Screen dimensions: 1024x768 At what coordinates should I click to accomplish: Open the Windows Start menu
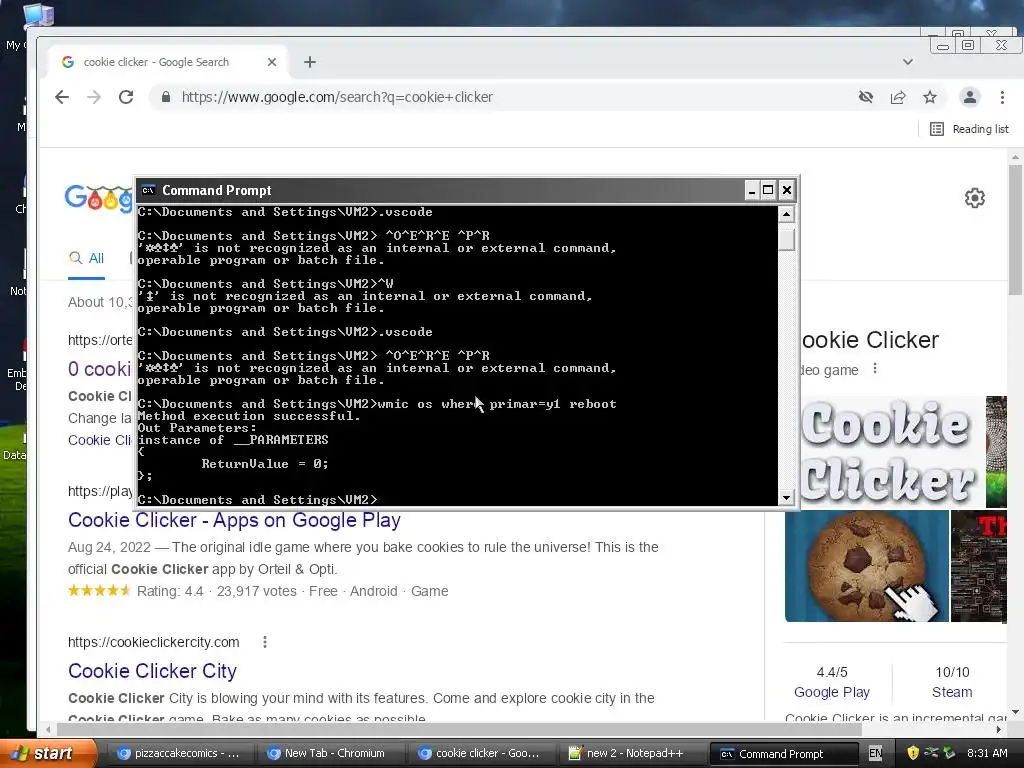[x=48, y=753]
